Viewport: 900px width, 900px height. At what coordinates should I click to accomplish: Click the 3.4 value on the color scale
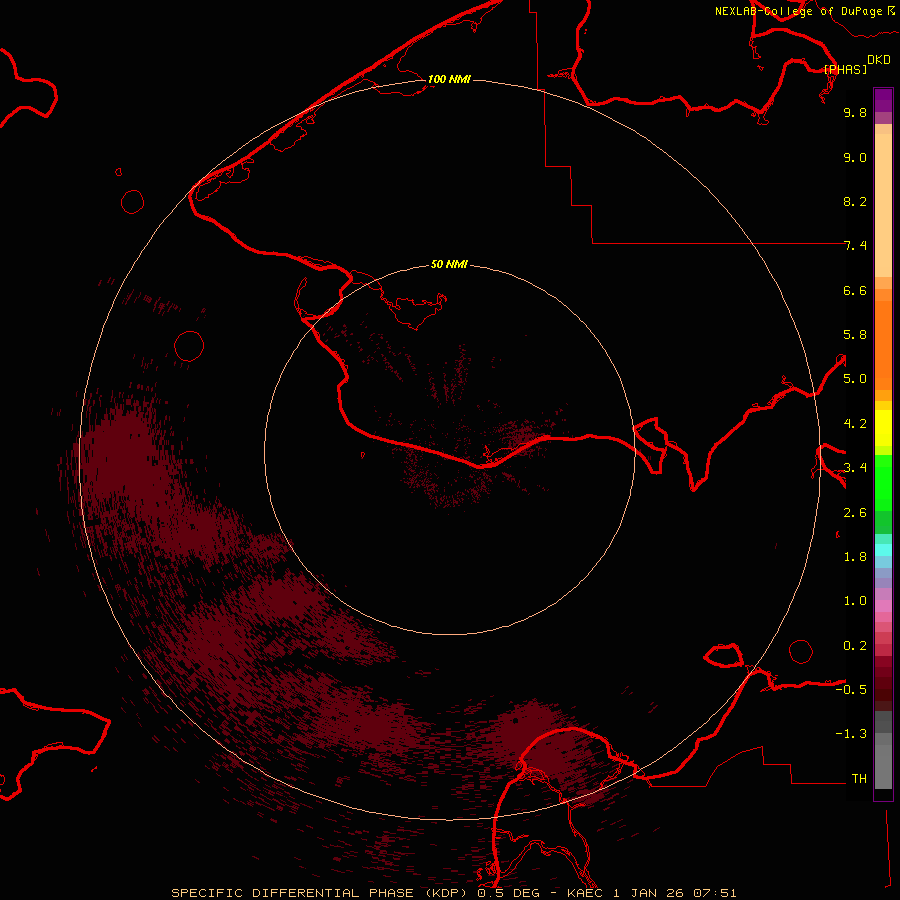[x=855, y=468]
